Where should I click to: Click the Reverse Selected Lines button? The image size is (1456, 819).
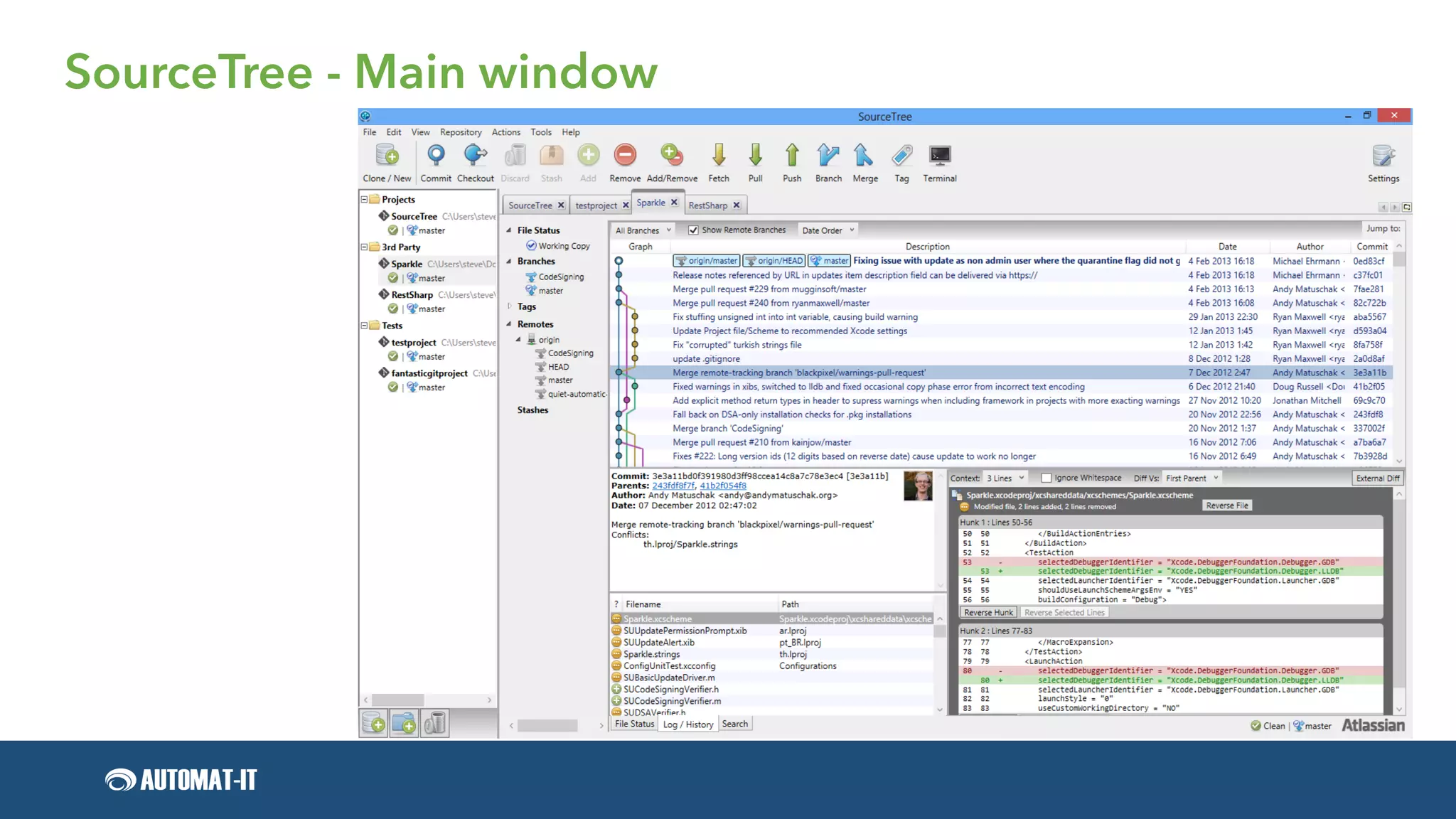click(1064, 612)
